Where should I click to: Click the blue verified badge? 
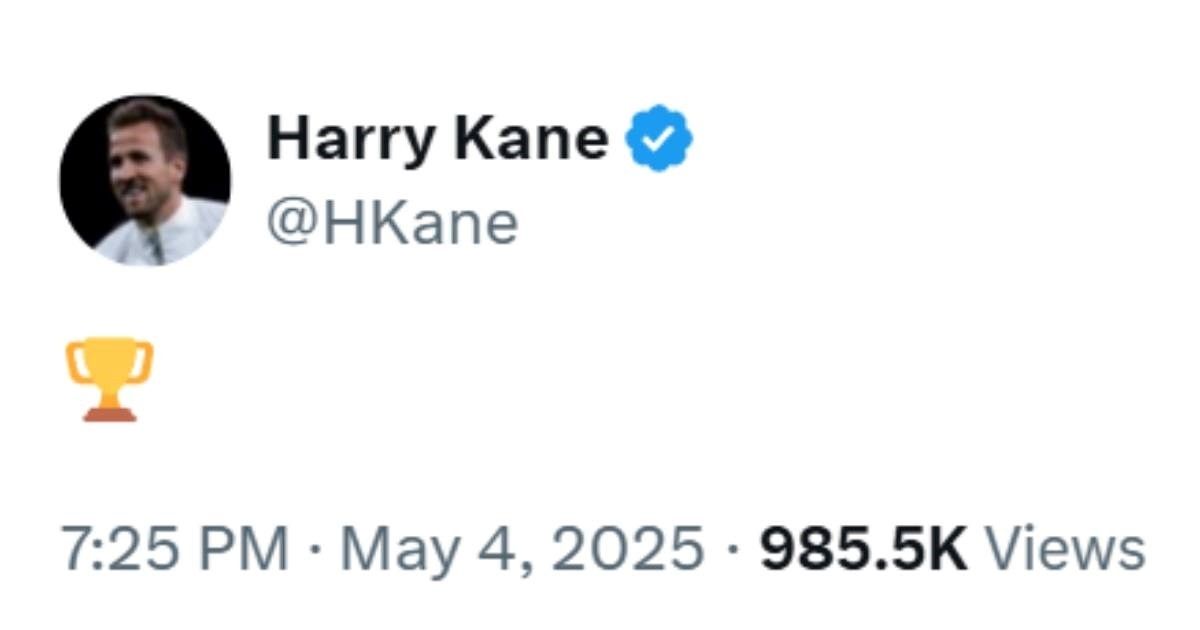click(659, 141)
